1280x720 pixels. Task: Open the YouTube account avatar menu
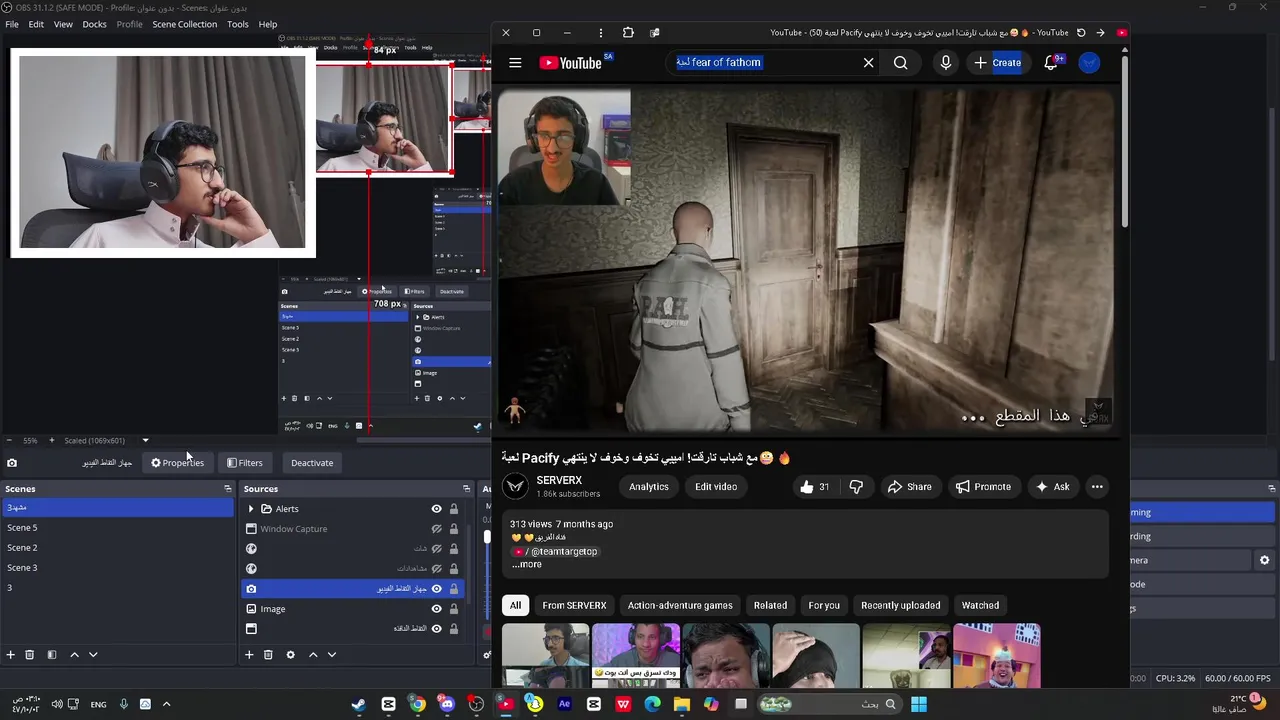[x=1089, y=63]
